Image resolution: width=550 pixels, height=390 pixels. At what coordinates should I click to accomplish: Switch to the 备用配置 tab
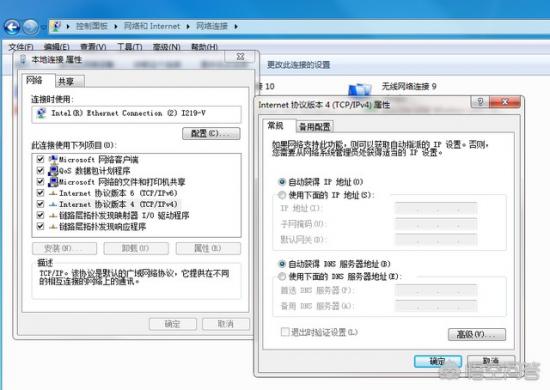coord(315,127)
